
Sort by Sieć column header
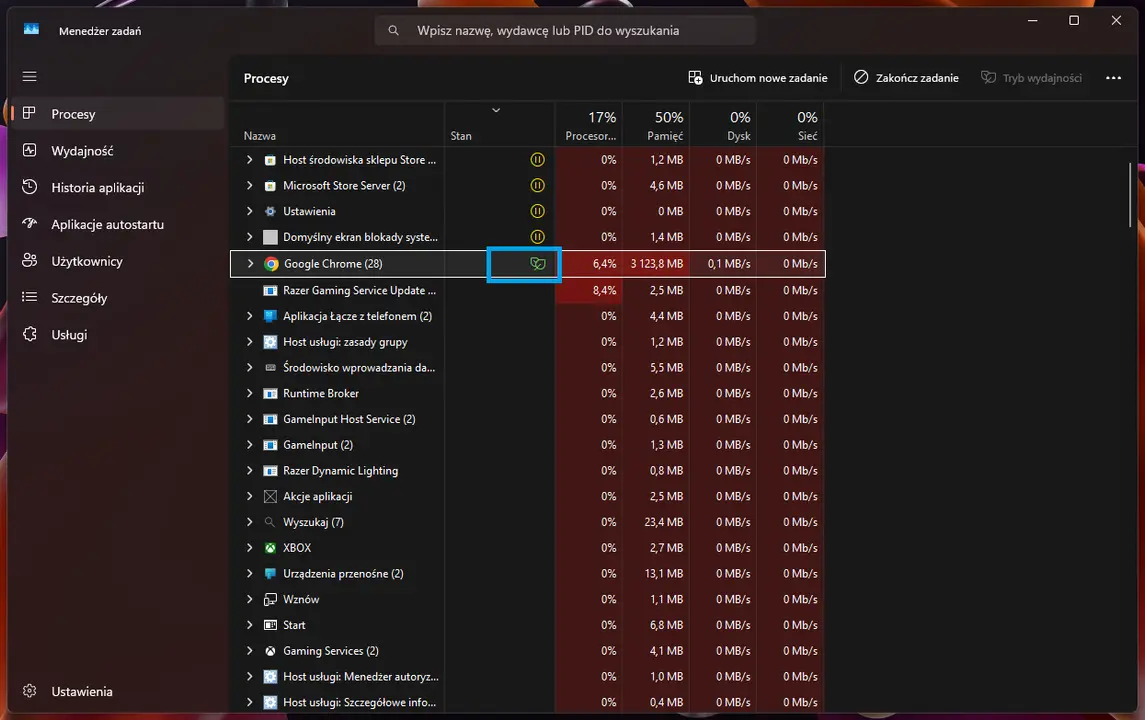(791, 125)
